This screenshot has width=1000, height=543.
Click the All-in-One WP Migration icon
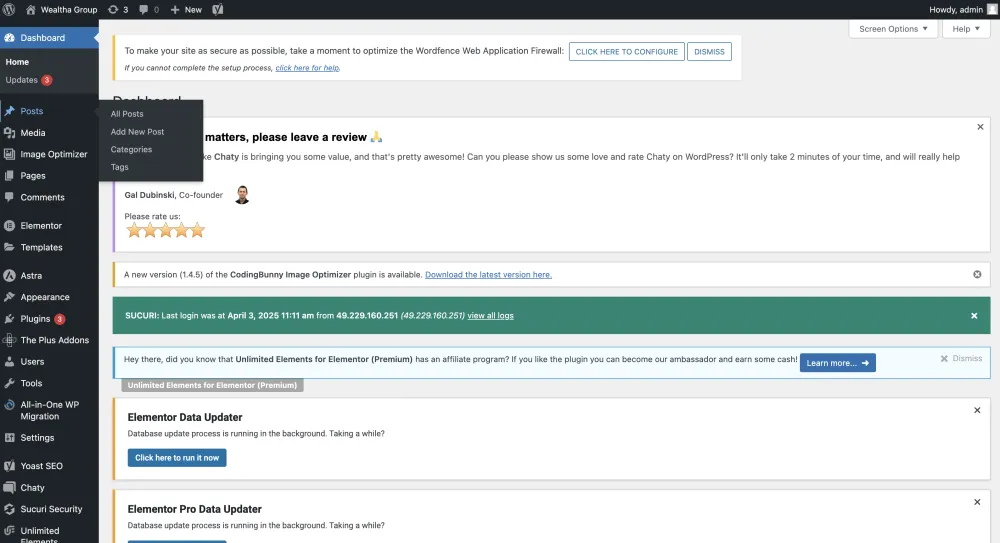pyautogui.click(x=10, y=405)
